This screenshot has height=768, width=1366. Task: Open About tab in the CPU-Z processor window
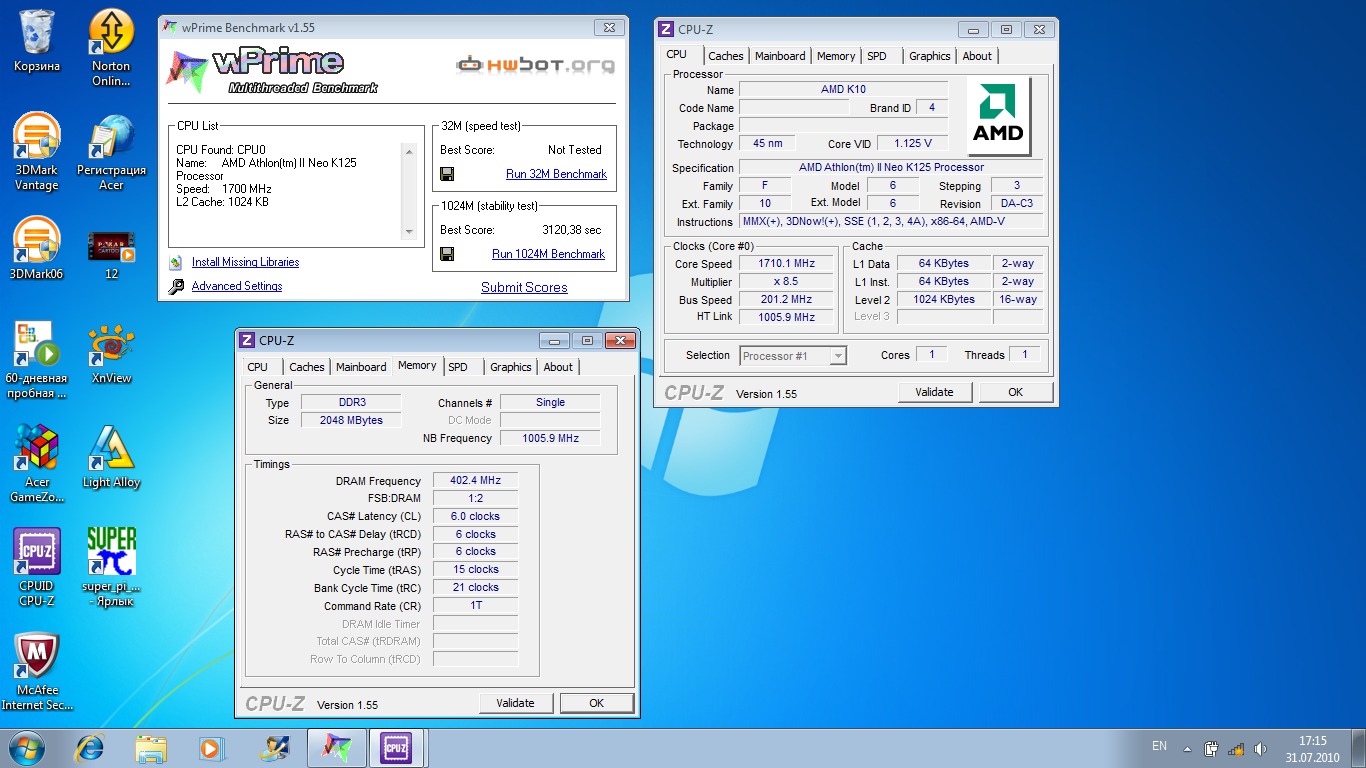(x=977, y=56)
